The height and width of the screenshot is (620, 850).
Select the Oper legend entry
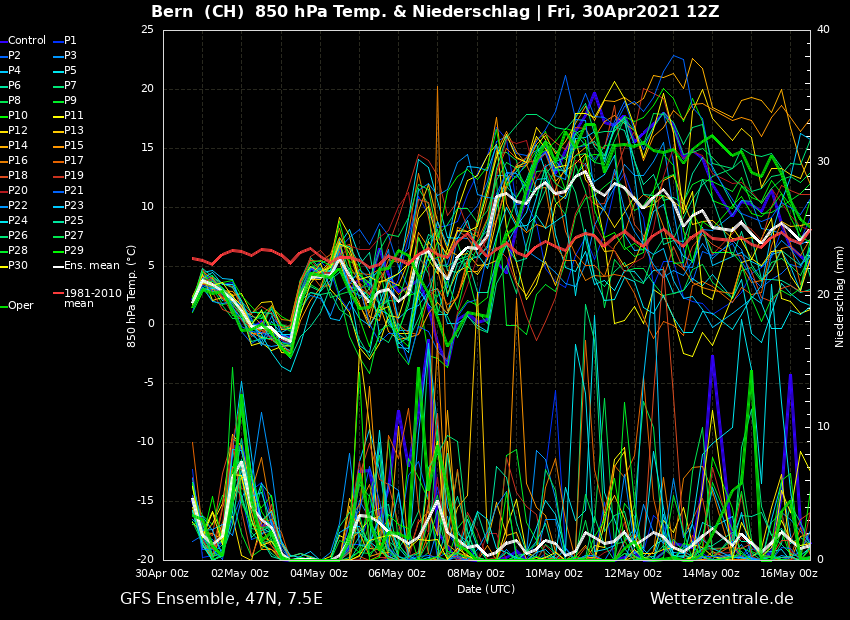21,306
